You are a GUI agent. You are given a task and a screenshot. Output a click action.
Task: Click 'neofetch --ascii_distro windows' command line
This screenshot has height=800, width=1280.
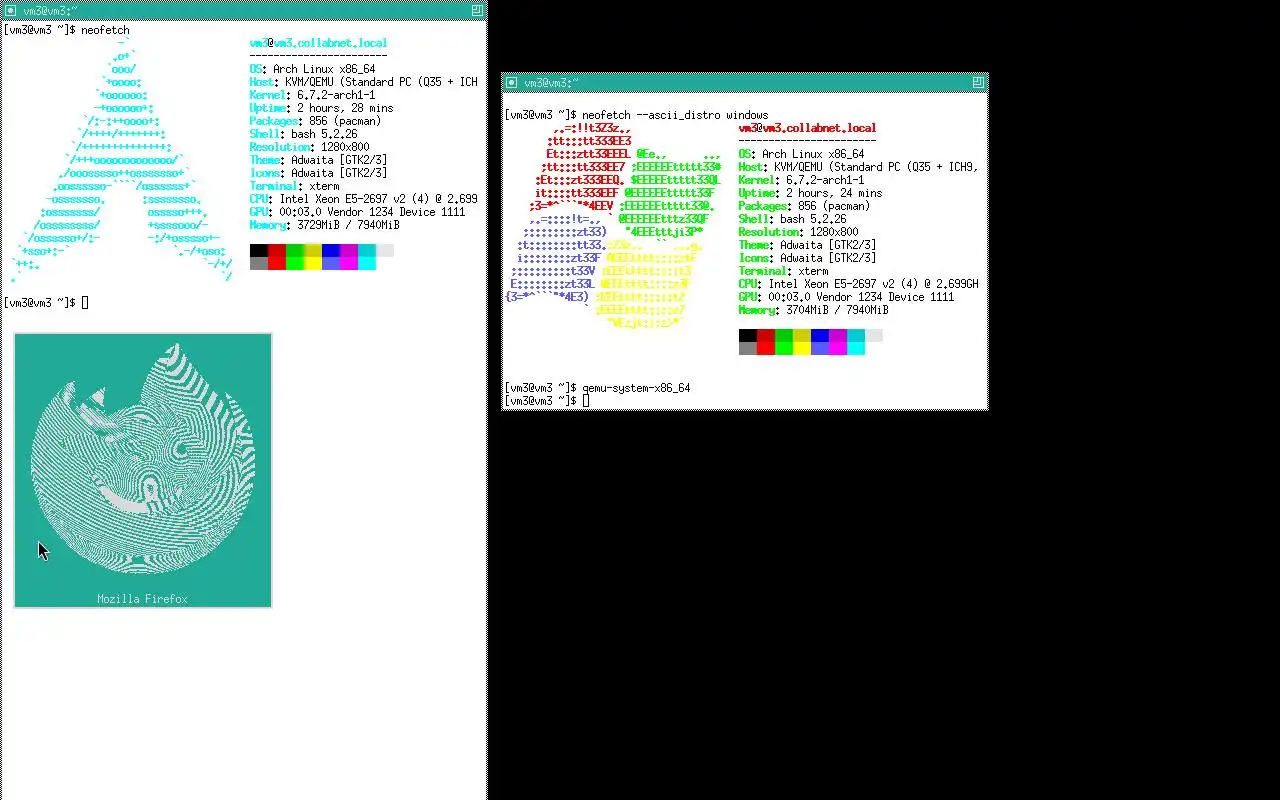tap(675, 115)
